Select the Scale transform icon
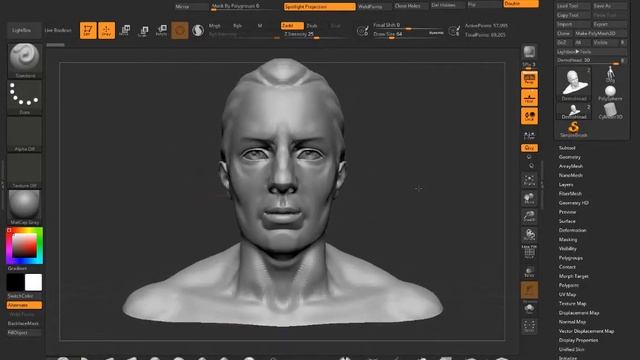Image resolution: width=640 pixels, height=360 pixels. (143, 31)
